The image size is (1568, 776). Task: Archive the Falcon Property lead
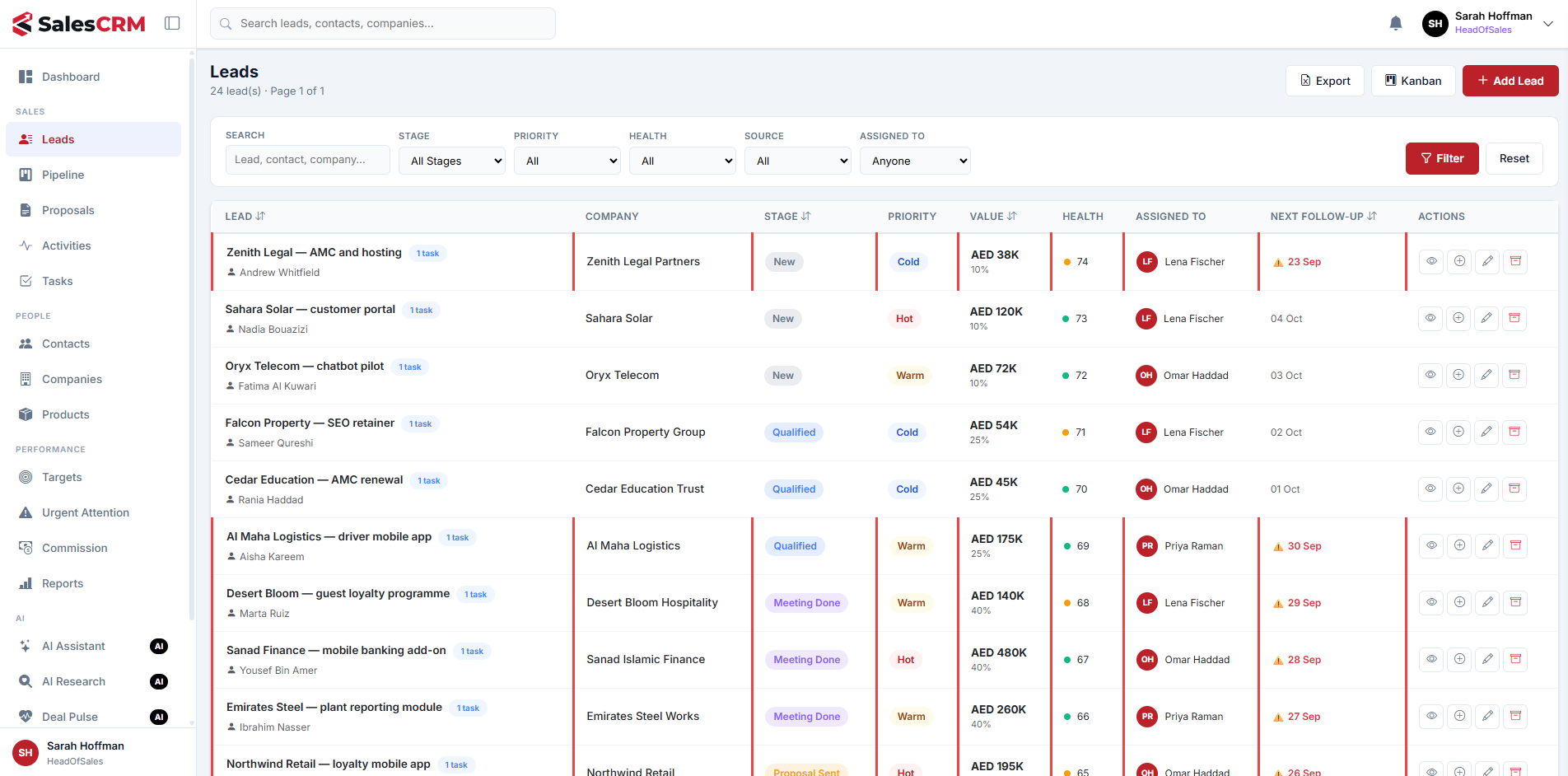point(1514,432)
